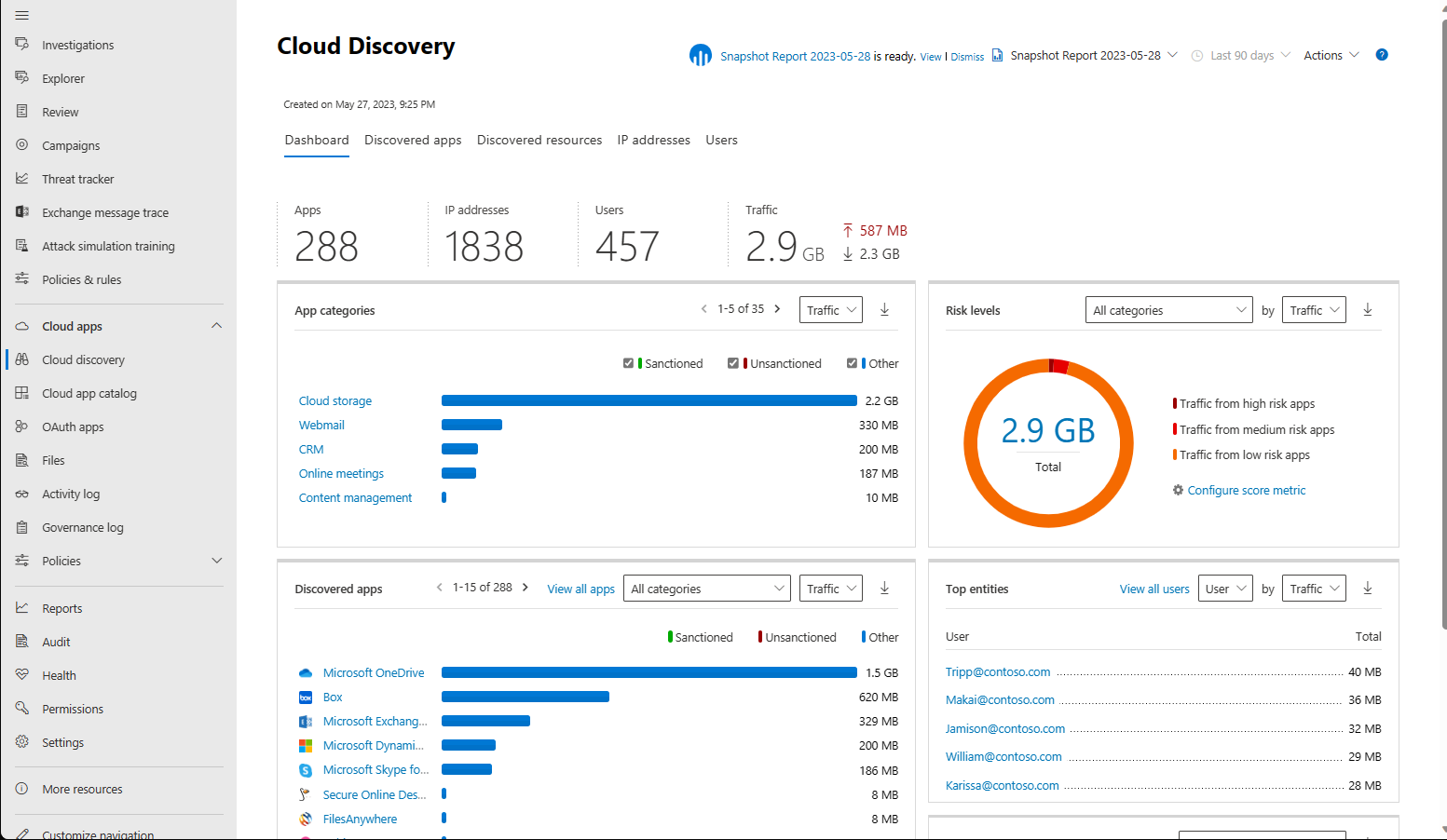
Task: Open Configure score metric link
Action: point(1247,490)
